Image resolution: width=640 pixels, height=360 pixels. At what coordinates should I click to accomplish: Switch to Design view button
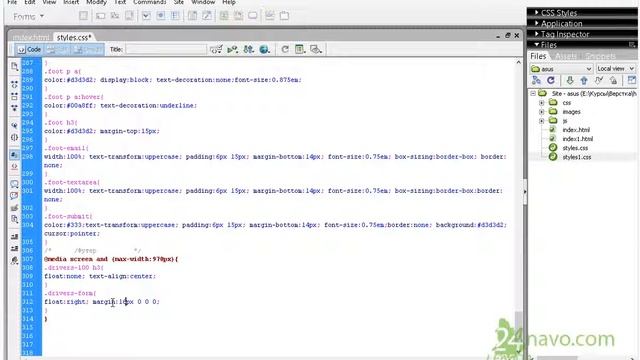pos(88,49)
